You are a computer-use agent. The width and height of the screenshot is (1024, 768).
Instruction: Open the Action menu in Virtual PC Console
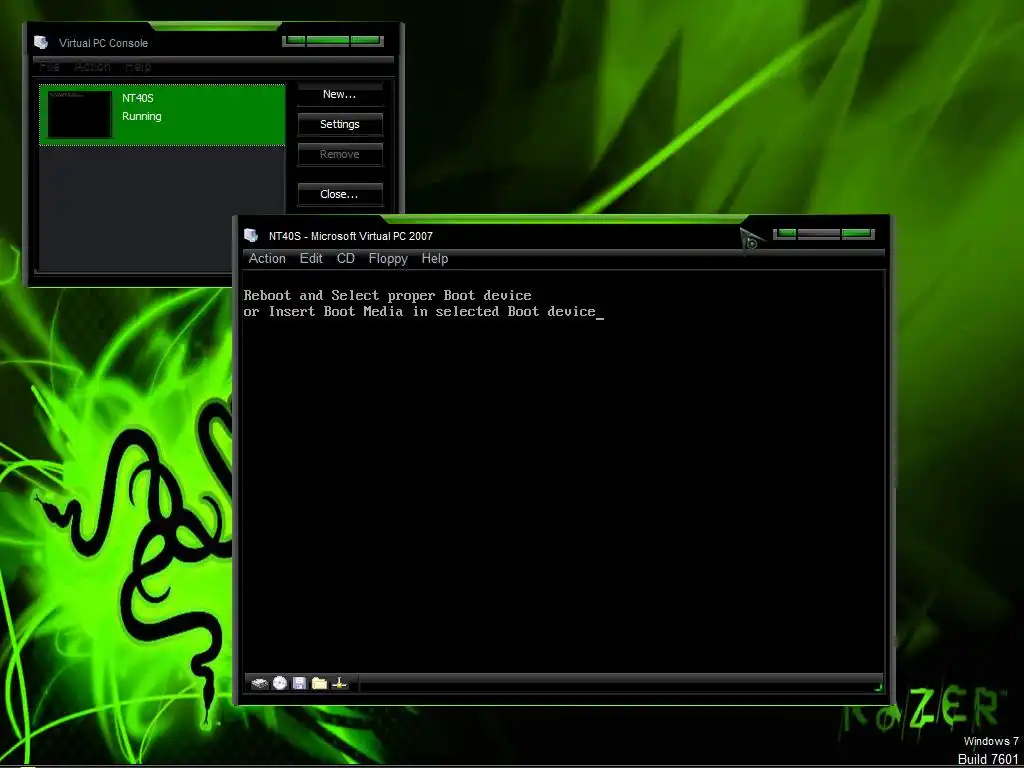(92, 67)
